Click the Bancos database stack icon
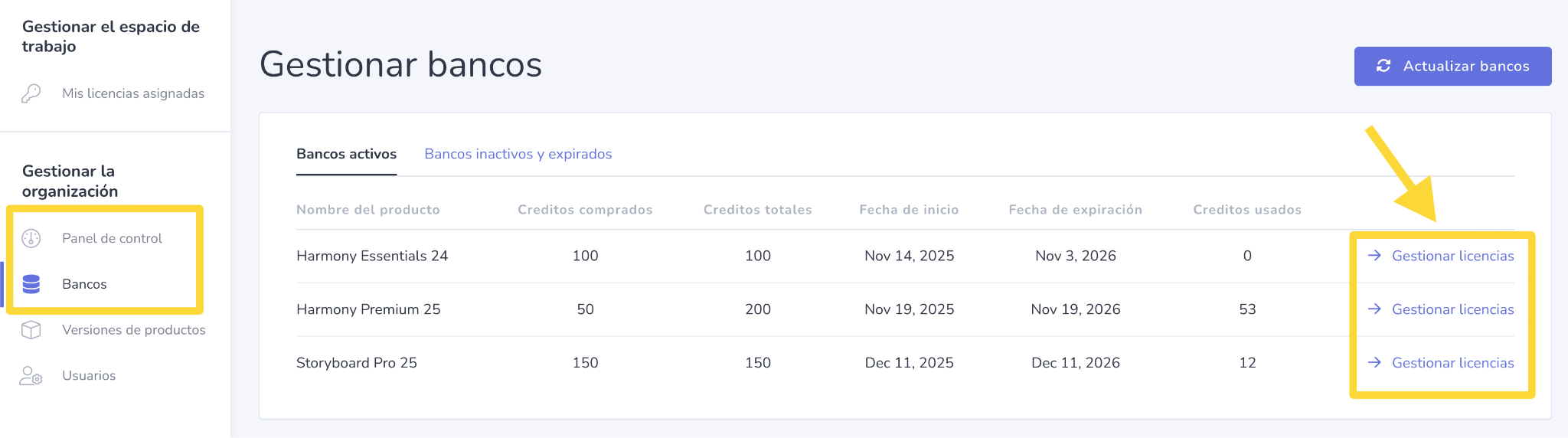Viewport: 1568px width, 438px height. coord(31,284)
